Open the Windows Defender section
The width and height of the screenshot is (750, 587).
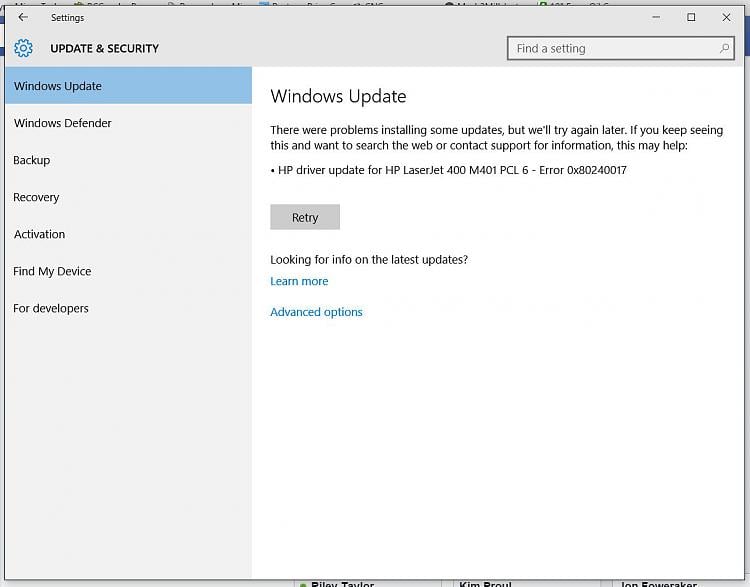(128, 123)
